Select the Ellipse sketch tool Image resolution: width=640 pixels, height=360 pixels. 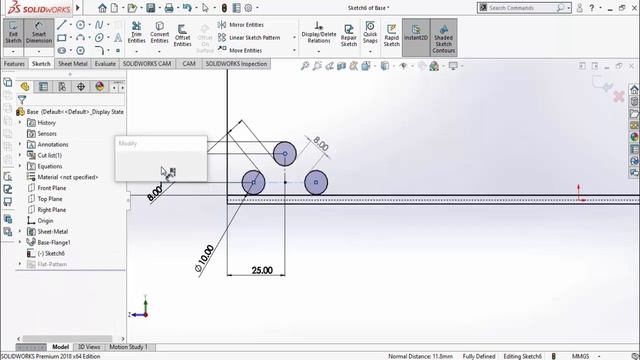point(99,38)
